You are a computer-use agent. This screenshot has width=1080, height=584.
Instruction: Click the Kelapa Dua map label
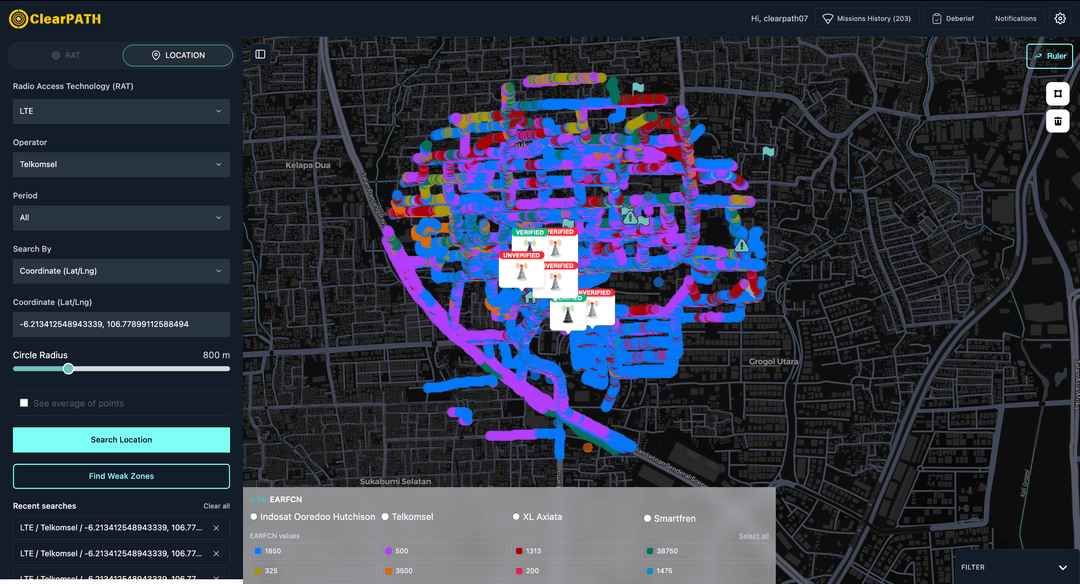coord(308,165)
